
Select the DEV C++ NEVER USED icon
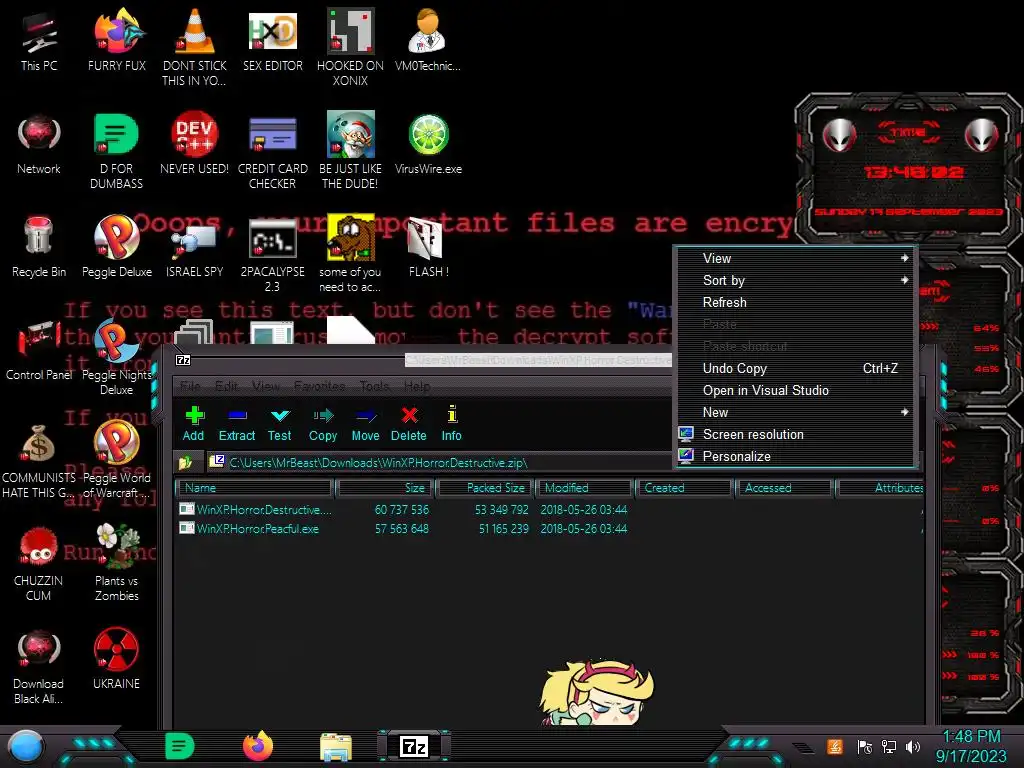(x=195, y=144)
